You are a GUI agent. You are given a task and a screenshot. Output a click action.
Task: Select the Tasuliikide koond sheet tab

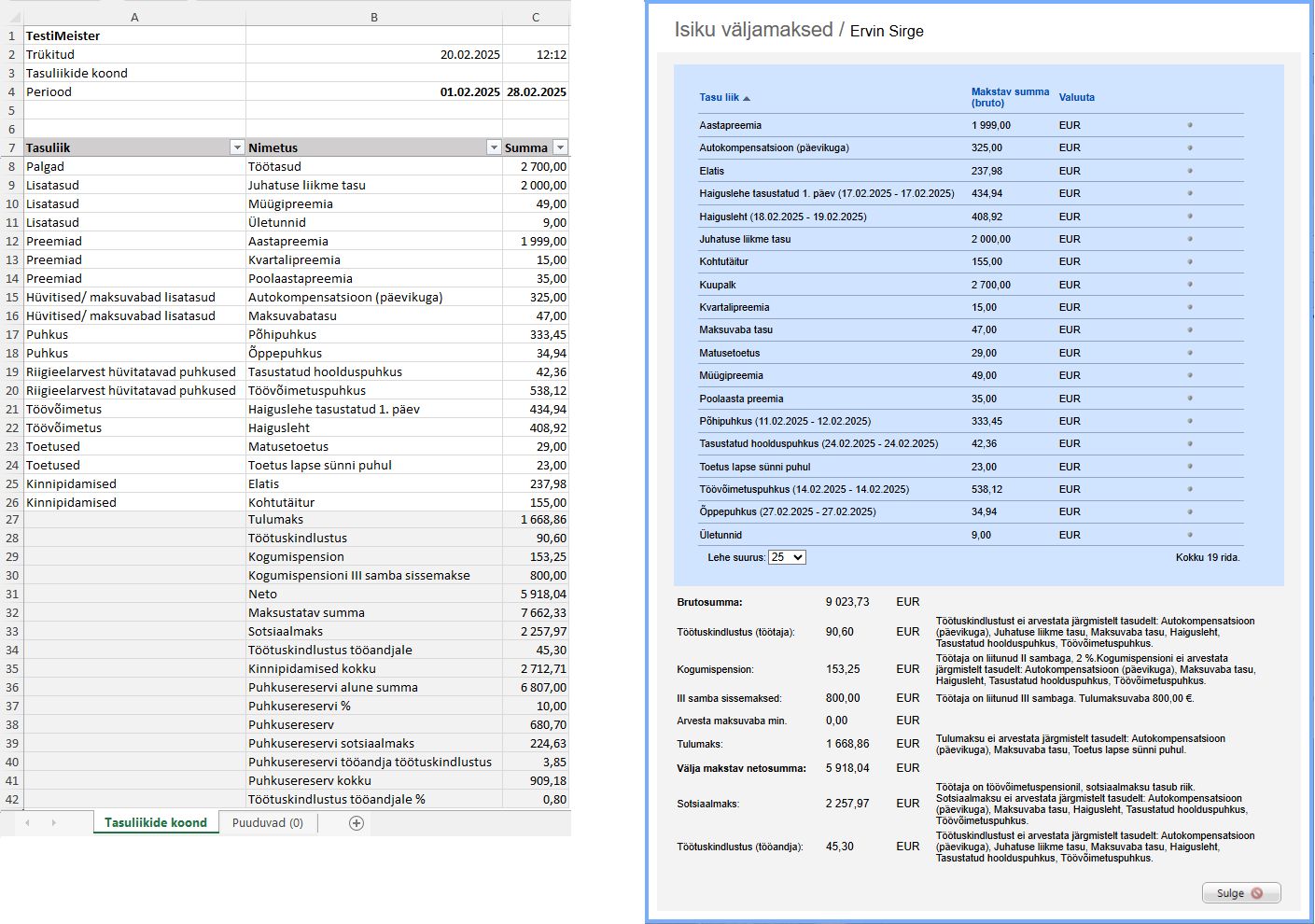tap(156, 822)
